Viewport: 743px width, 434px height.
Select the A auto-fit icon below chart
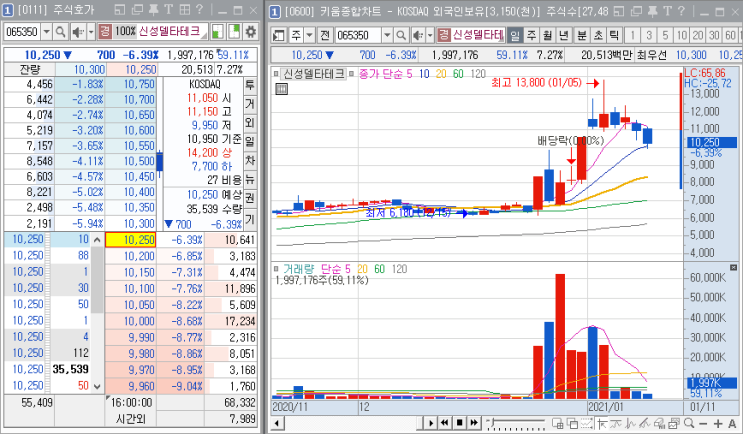733,423
